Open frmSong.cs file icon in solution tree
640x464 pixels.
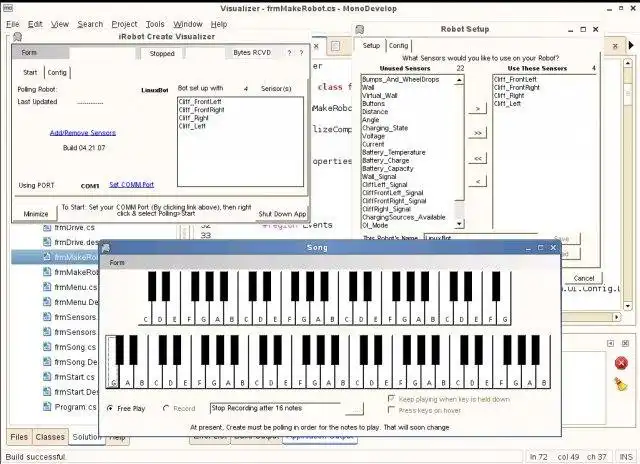coord(47,347)
